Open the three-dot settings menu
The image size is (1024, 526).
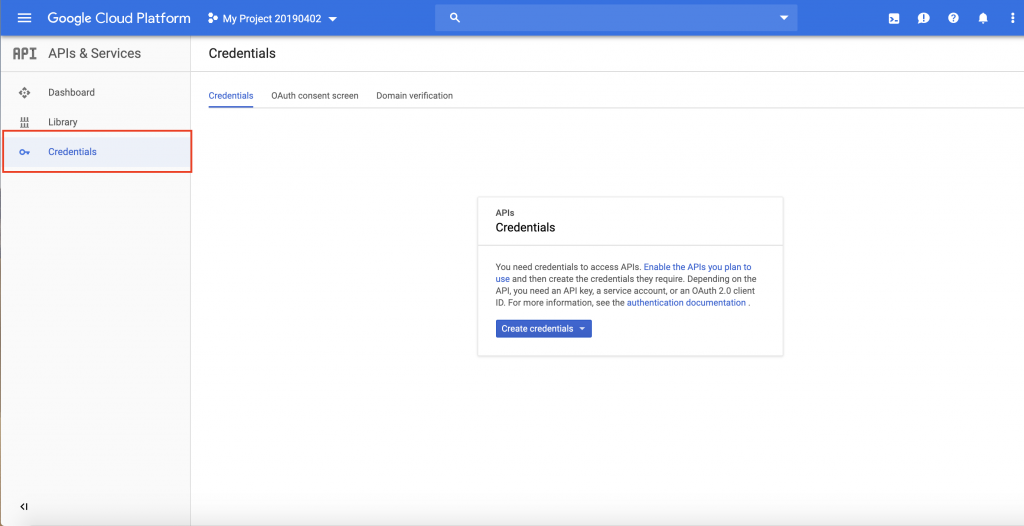point(1012,18)
